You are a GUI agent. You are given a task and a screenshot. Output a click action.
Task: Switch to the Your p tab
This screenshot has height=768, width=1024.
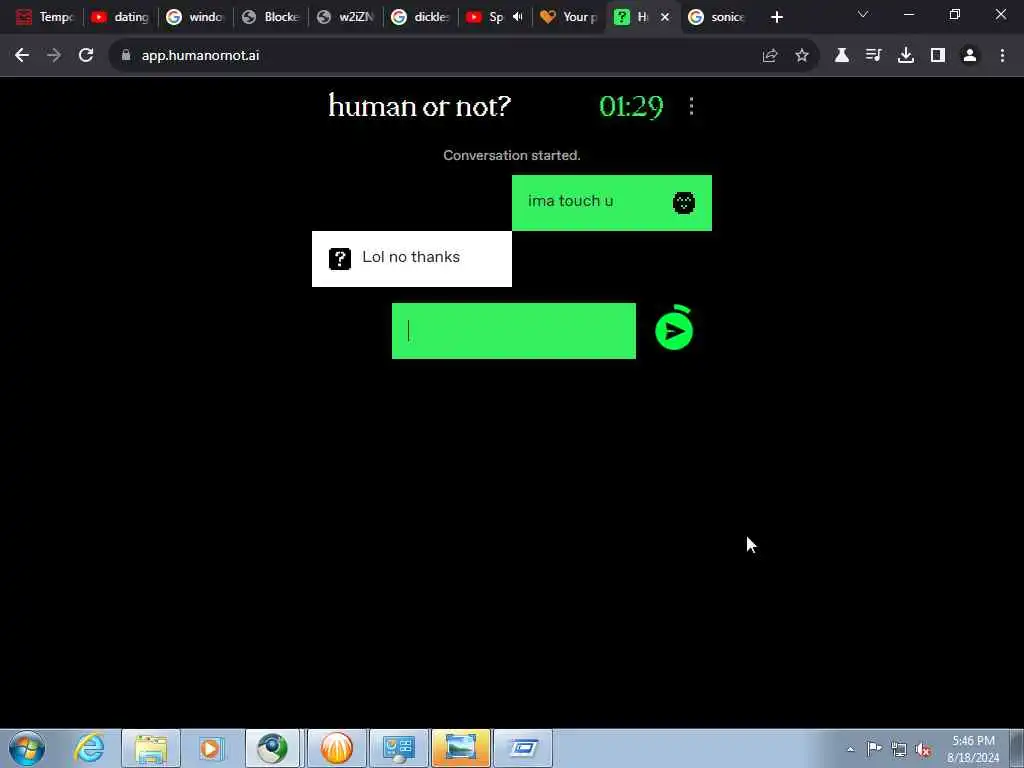click(569, 17)
